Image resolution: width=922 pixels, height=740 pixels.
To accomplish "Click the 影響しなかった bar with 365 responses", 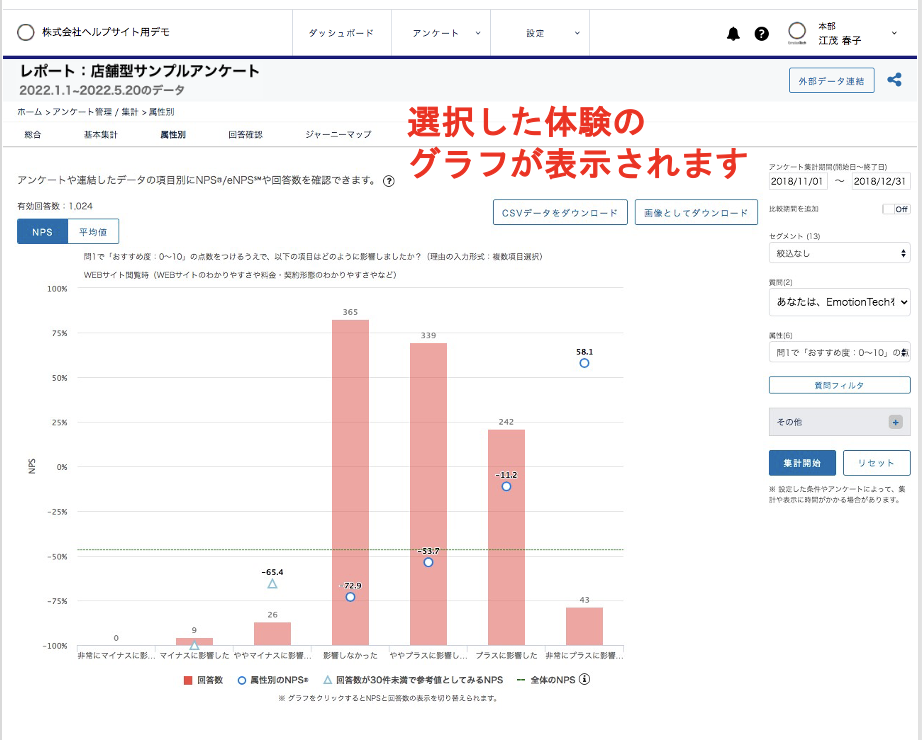I will click(350, 482).
